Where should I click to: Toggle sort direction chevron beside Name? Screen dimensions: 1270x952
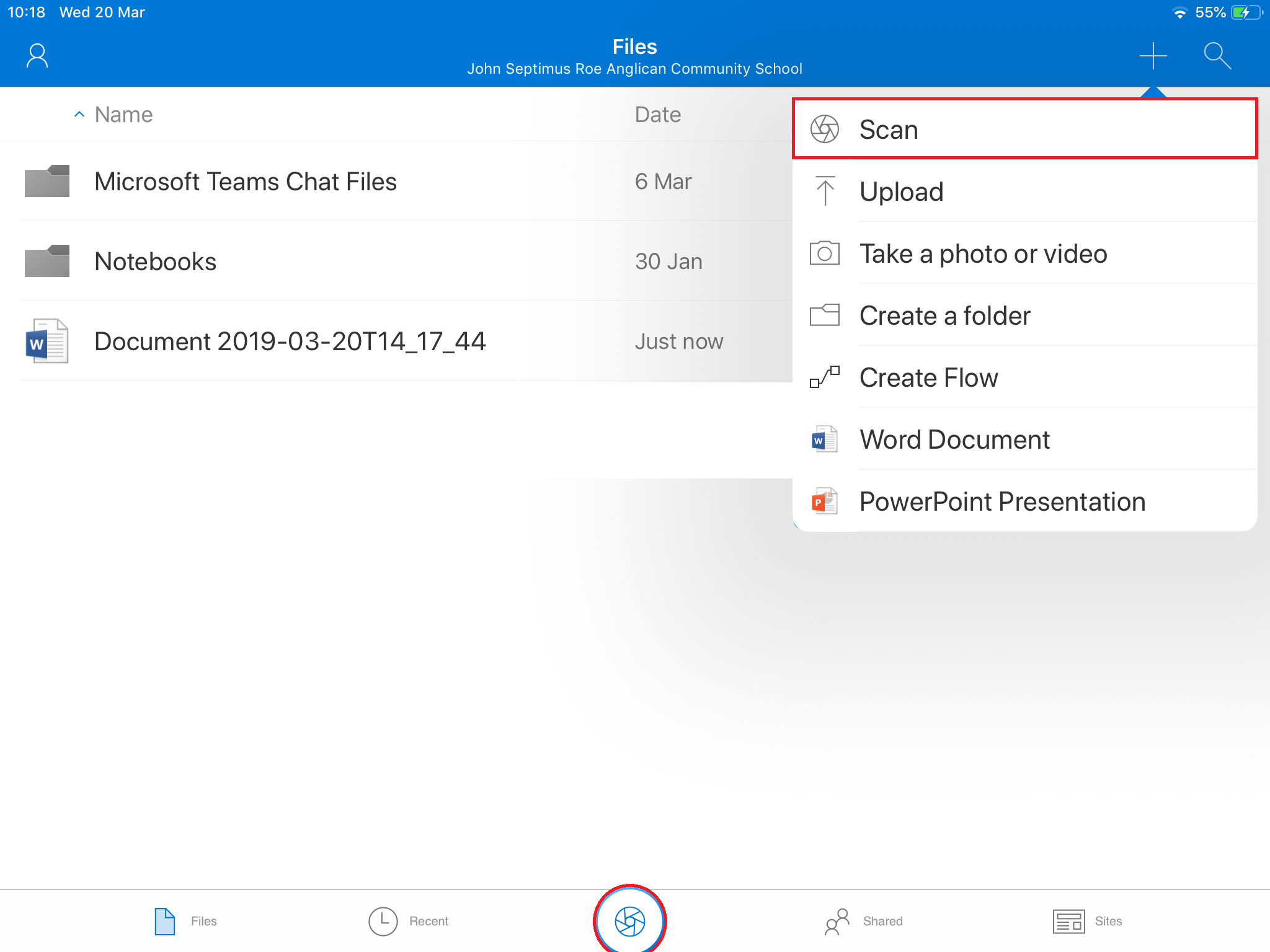pyautogui.click(x=79, y=114)
